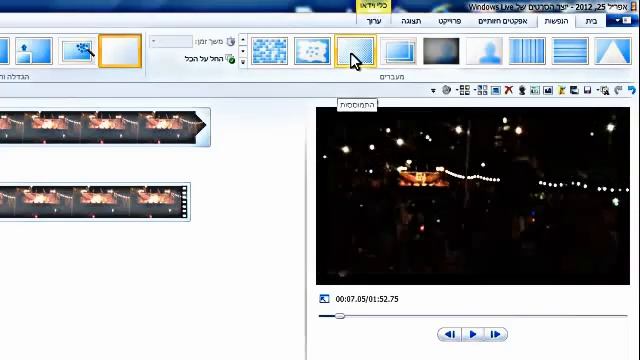
Task: Select the automatic wand pan and zoom effect
Action: pyautogui.click(x=77, y=51)
